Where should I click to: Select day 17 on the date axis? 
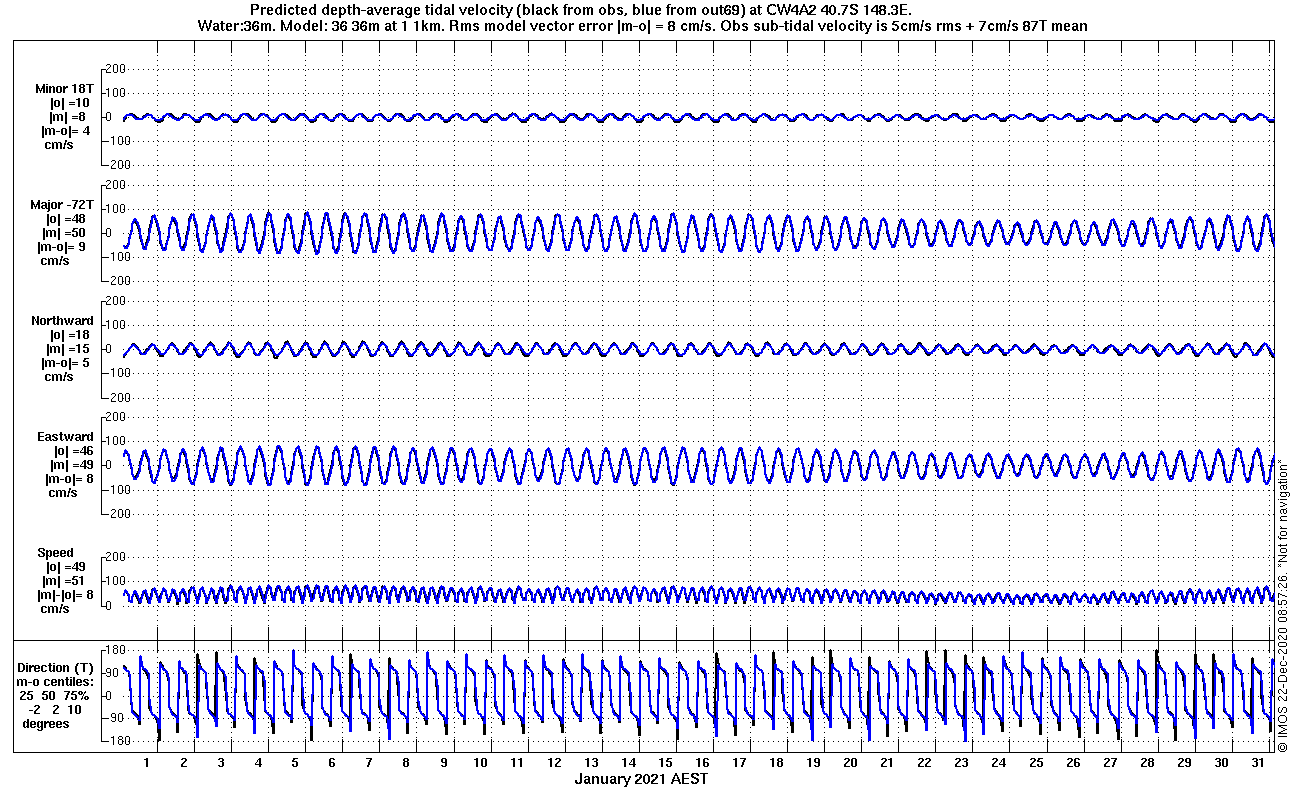[x=739, y=763]
